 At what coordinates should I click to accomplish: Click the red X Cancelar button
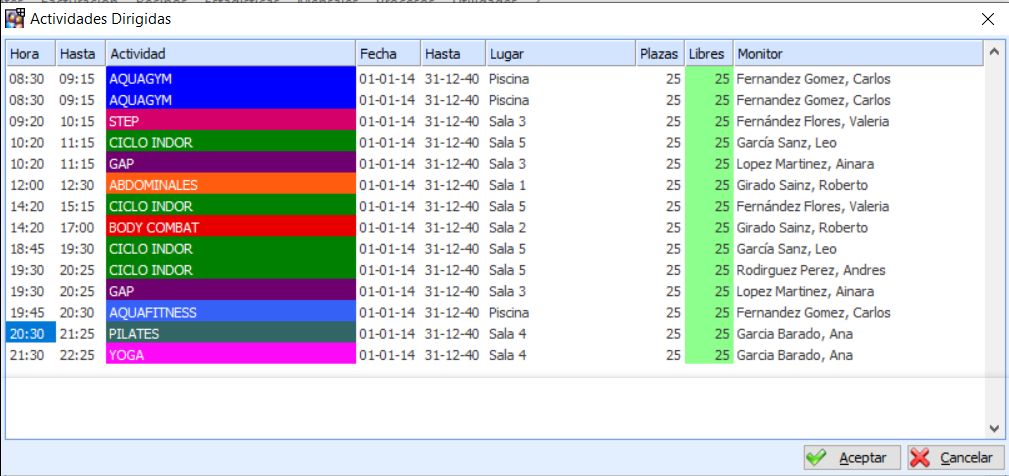955,457
